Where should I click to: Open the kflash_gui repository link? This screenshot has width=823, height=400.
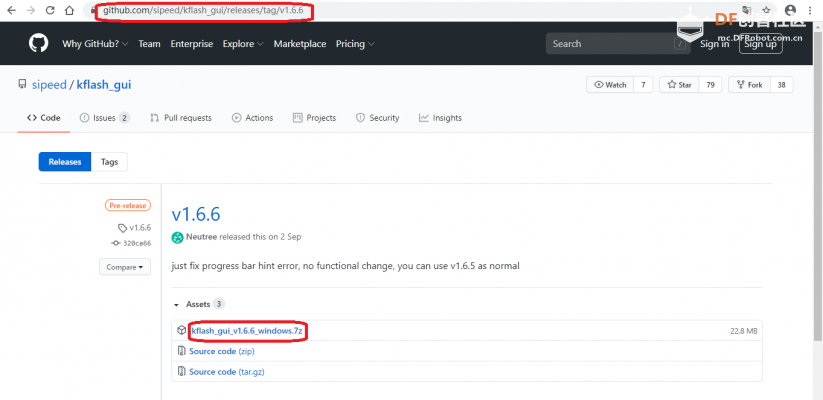coord(104,85)
